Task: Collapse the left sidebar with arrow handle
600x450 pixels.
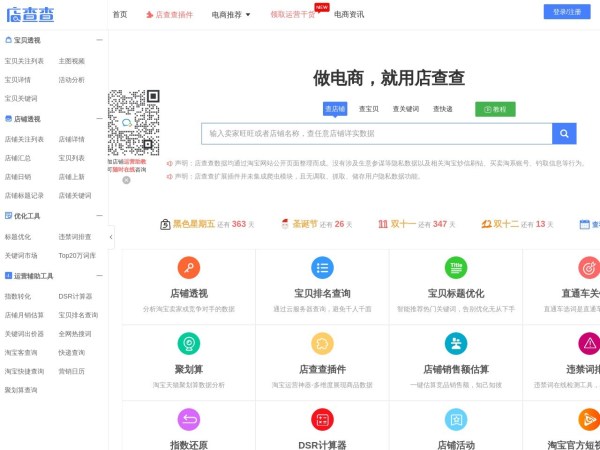Action: 111,237
